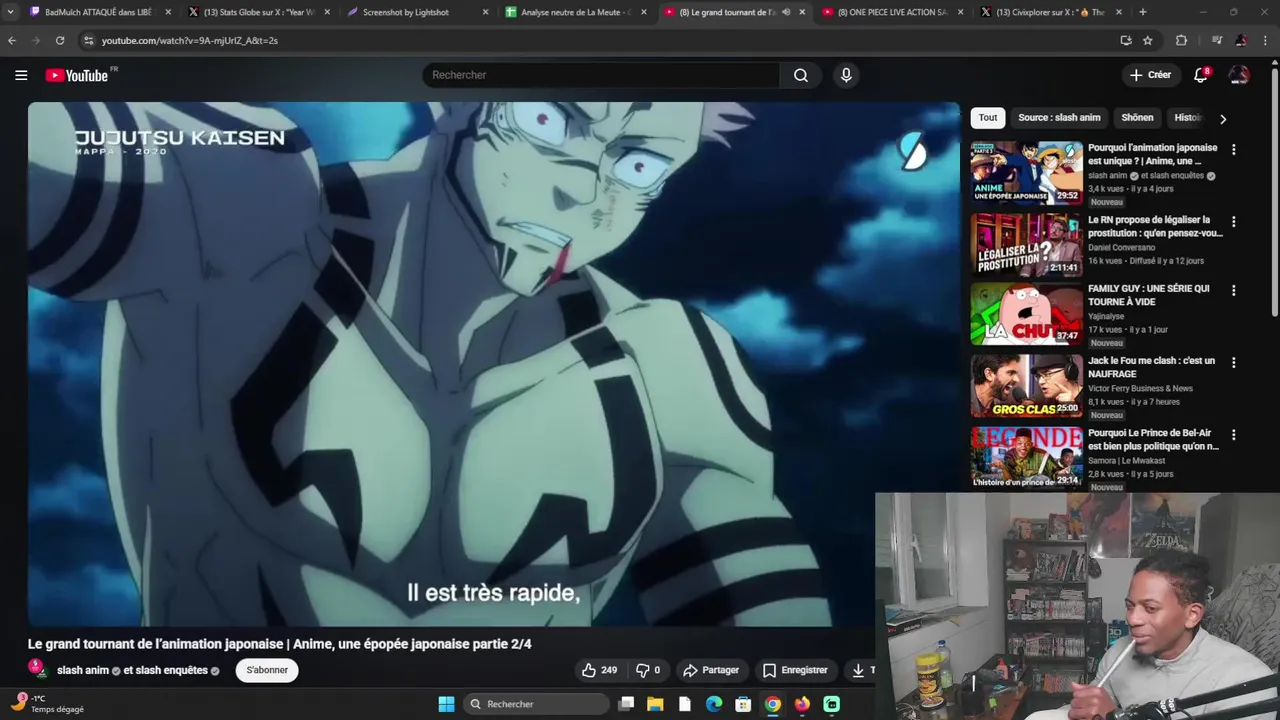This screenshot has width=1280, height=720.
Task: Open the notifications bell
Action: pos(1201,75)
